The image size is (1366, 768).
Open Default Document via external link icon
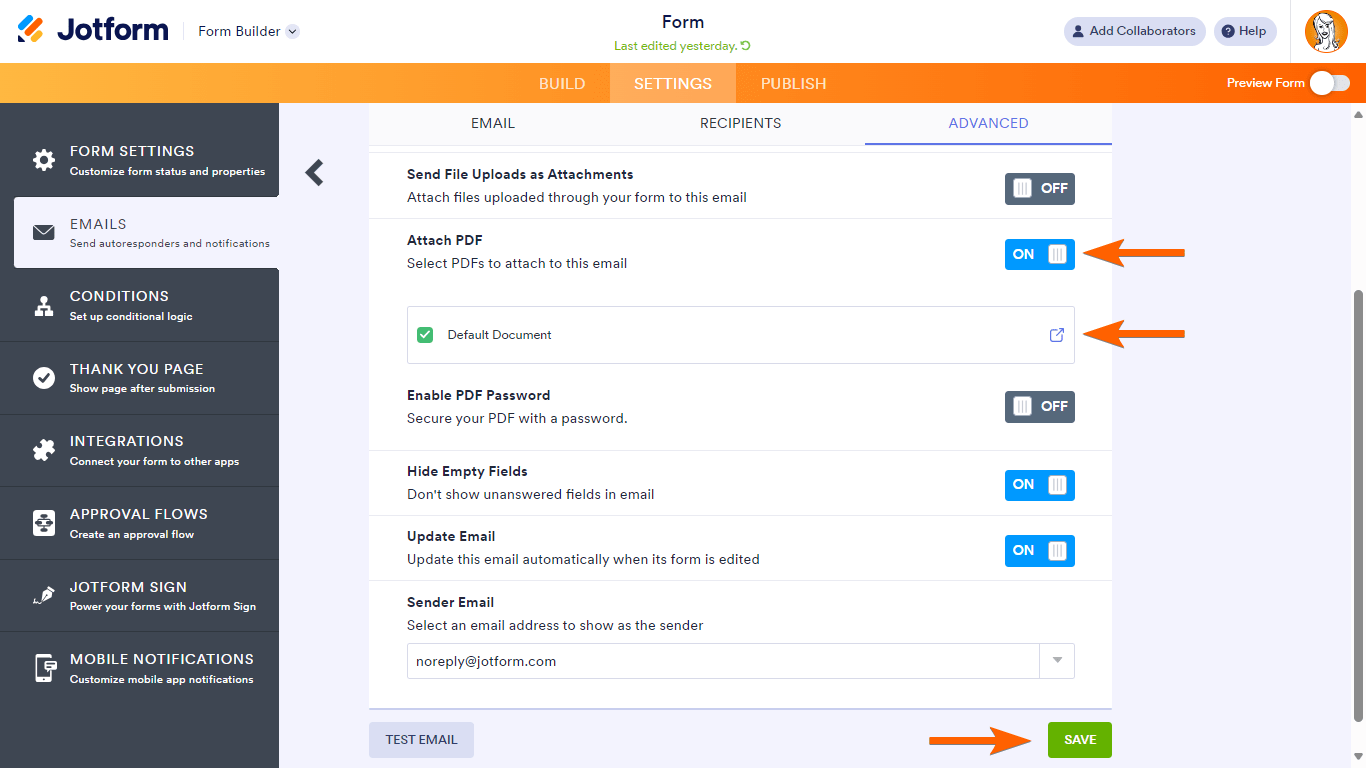(x=1057, y=335)
